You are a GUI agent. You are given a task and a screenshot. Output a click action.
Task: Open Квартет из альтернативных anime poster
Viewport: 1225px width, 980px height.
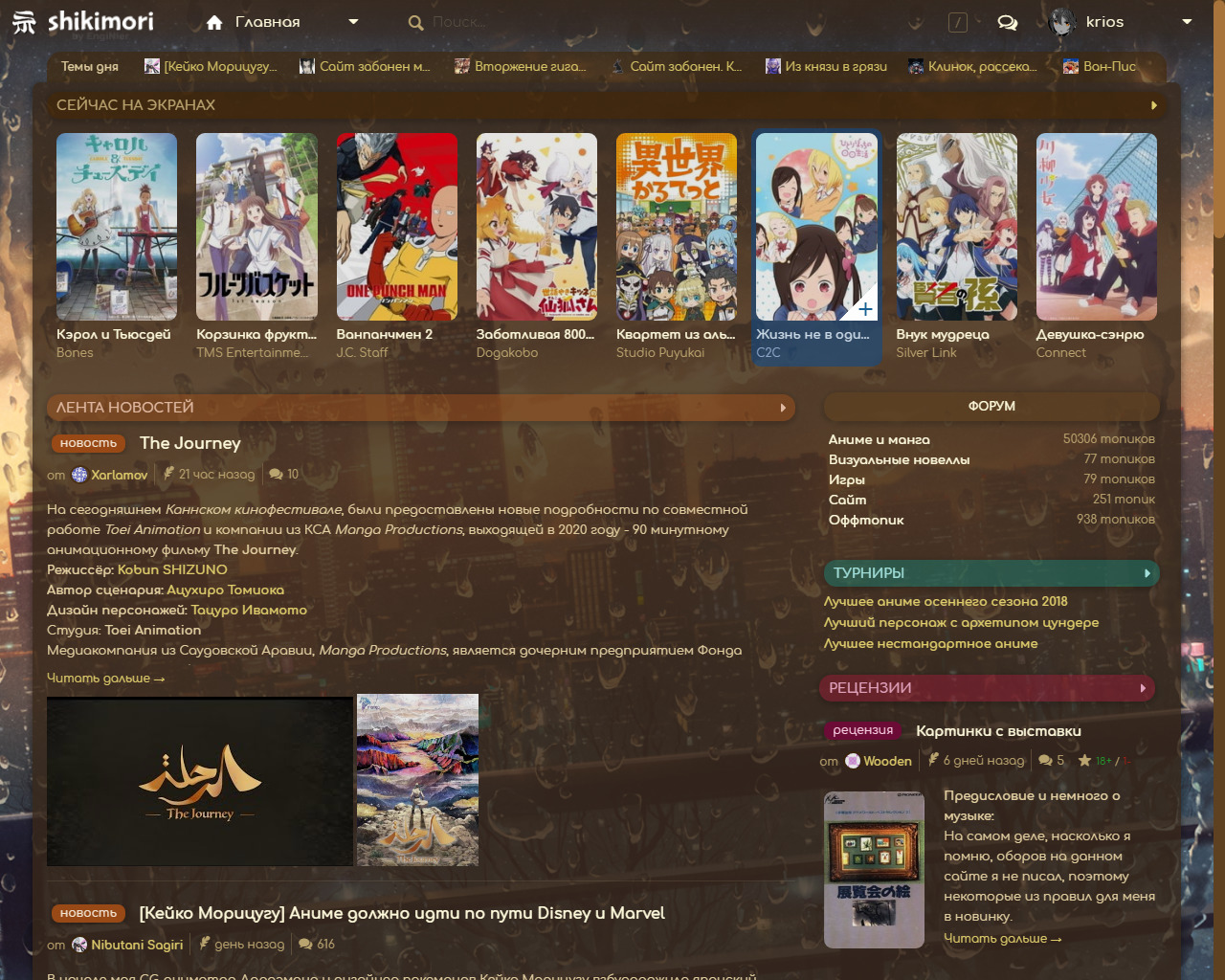tap(677, 227)
